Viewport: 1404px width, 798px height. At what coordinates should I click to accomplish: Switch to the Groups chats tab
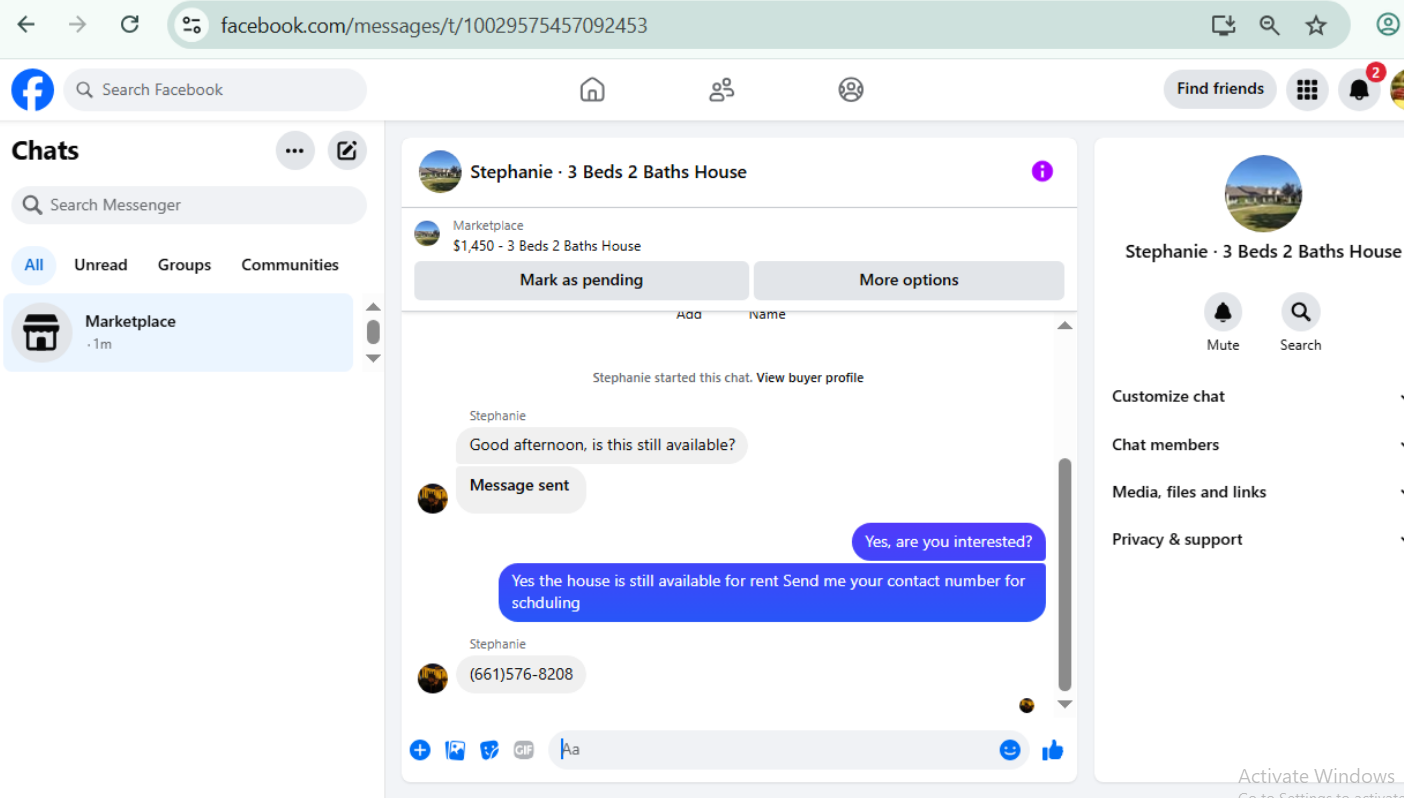point(184,265)
